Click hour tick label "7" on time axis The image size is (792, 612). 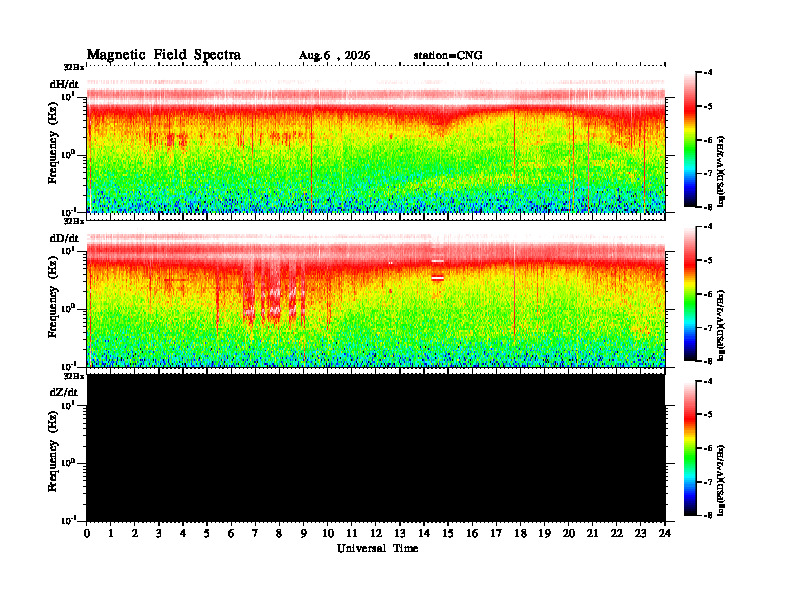[x=256, y=533]
